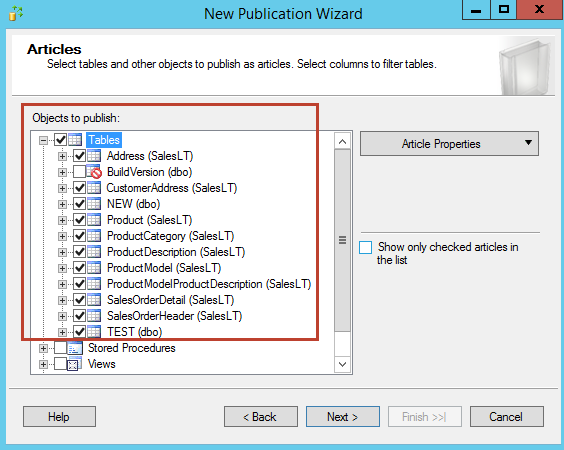The height and width of the screenshot is (450, 564).
Task: Open the Article Properties dropdown
Action: click(449, 144)
